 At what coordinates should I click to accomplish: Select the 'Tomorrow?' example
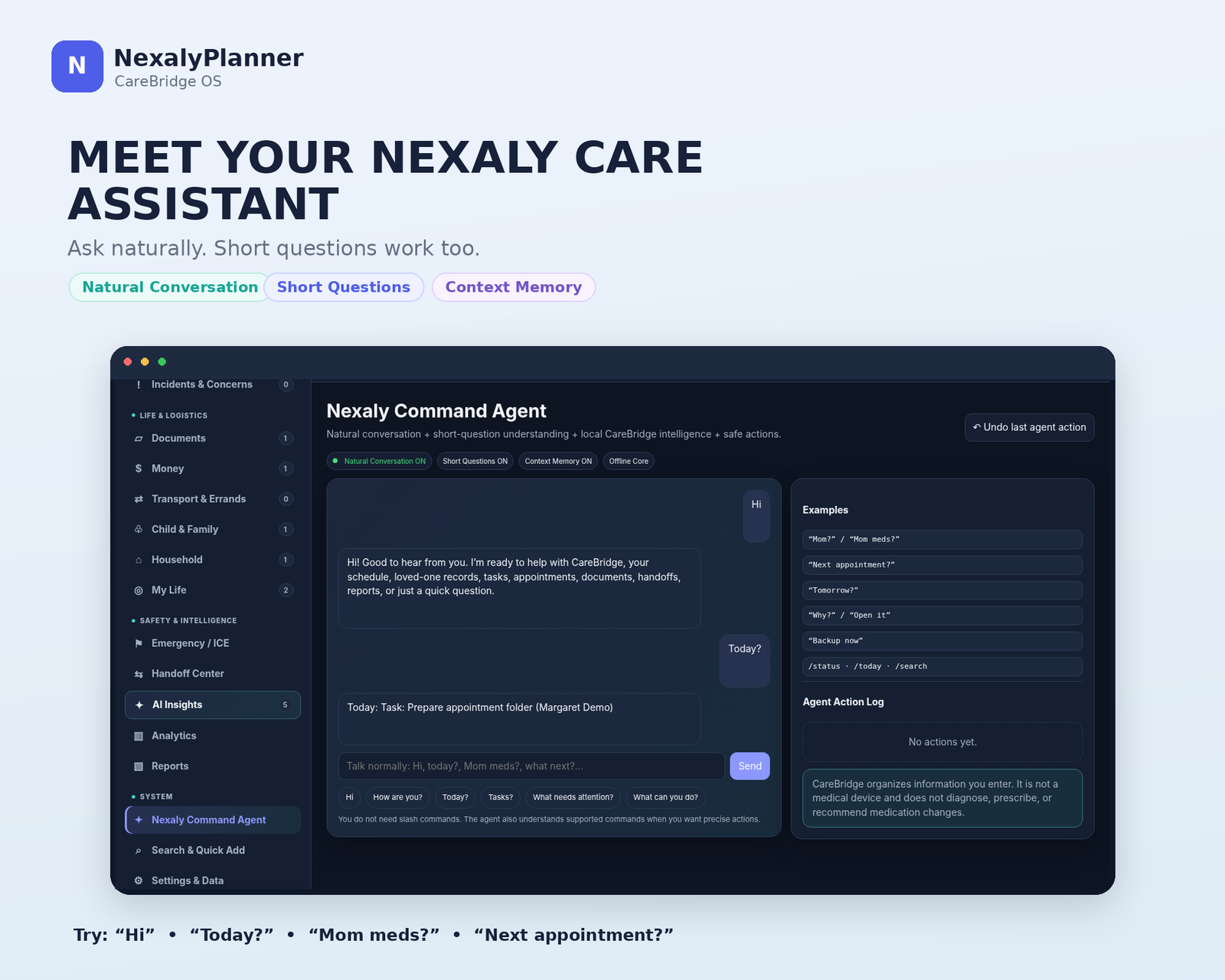[x=942, y=590]
